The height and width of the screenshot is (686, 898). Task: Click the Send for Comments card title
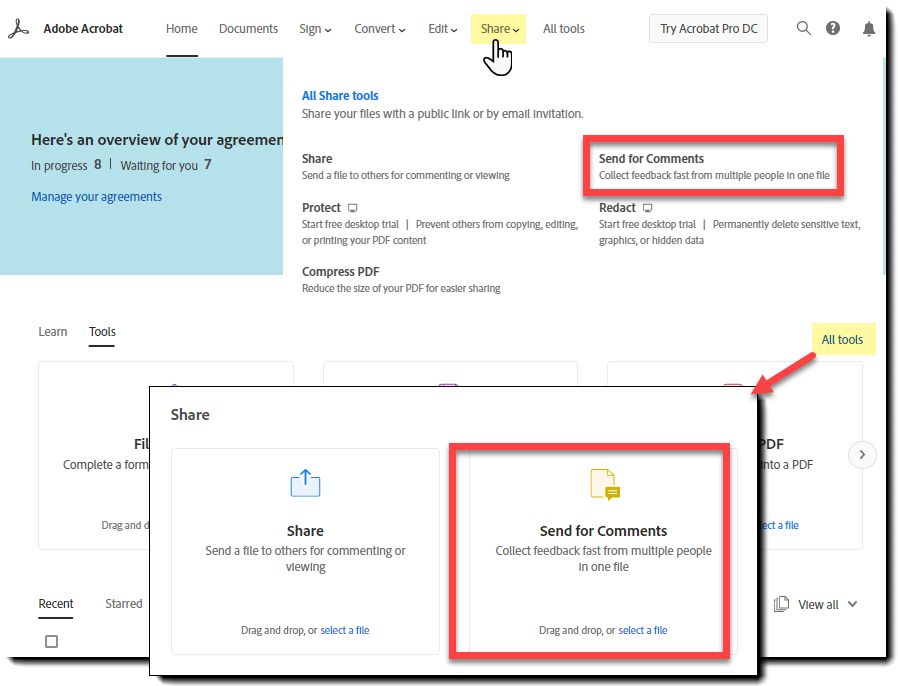coord(604,531)
